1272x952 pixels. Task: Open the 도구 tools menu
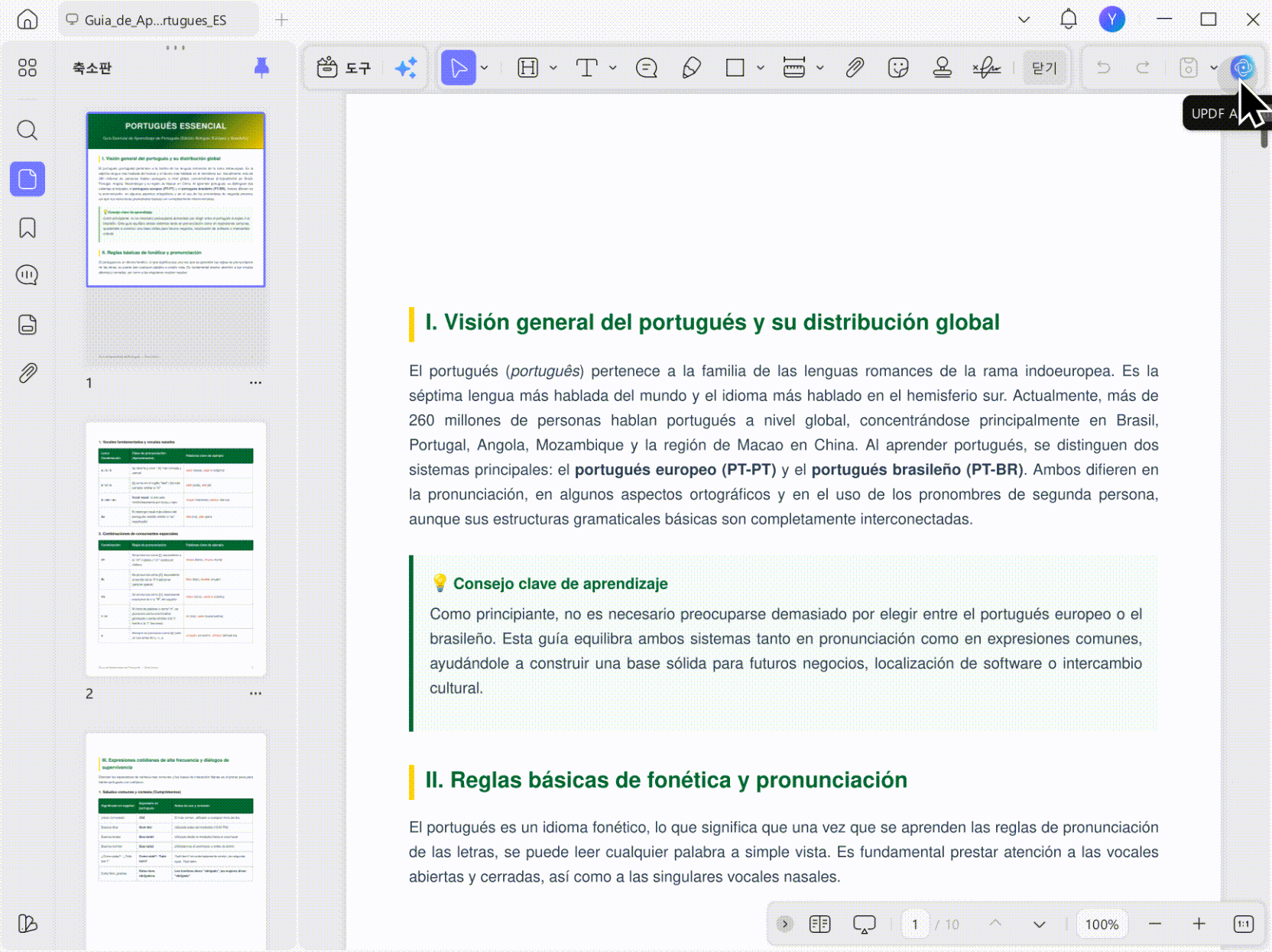click(344, 67)
